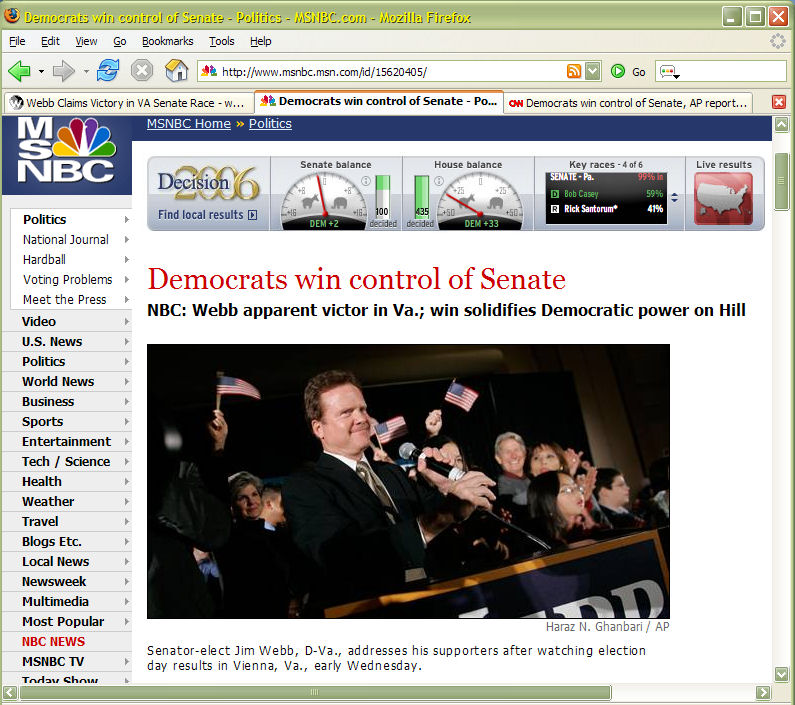The height and width of the screenshot is (705, 795).
Task: Expand the Video section arrow
Action: coord(126,322)
